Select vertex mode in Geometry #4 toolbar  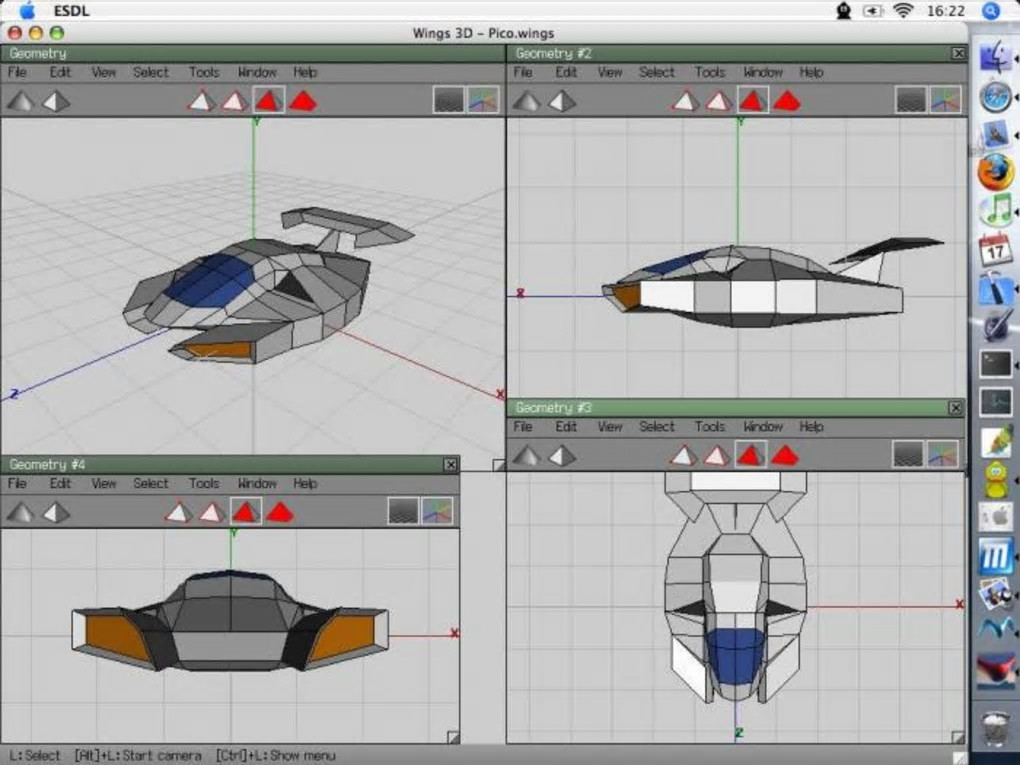(x=178, y=512)
